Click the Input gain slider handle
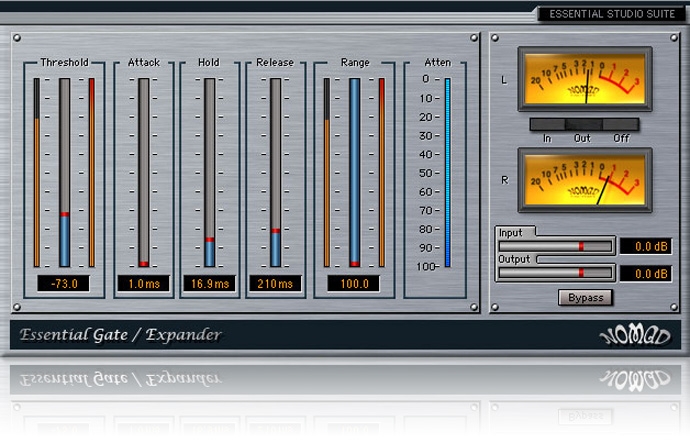This screenshot has width=690, height=443. point(581,246)
